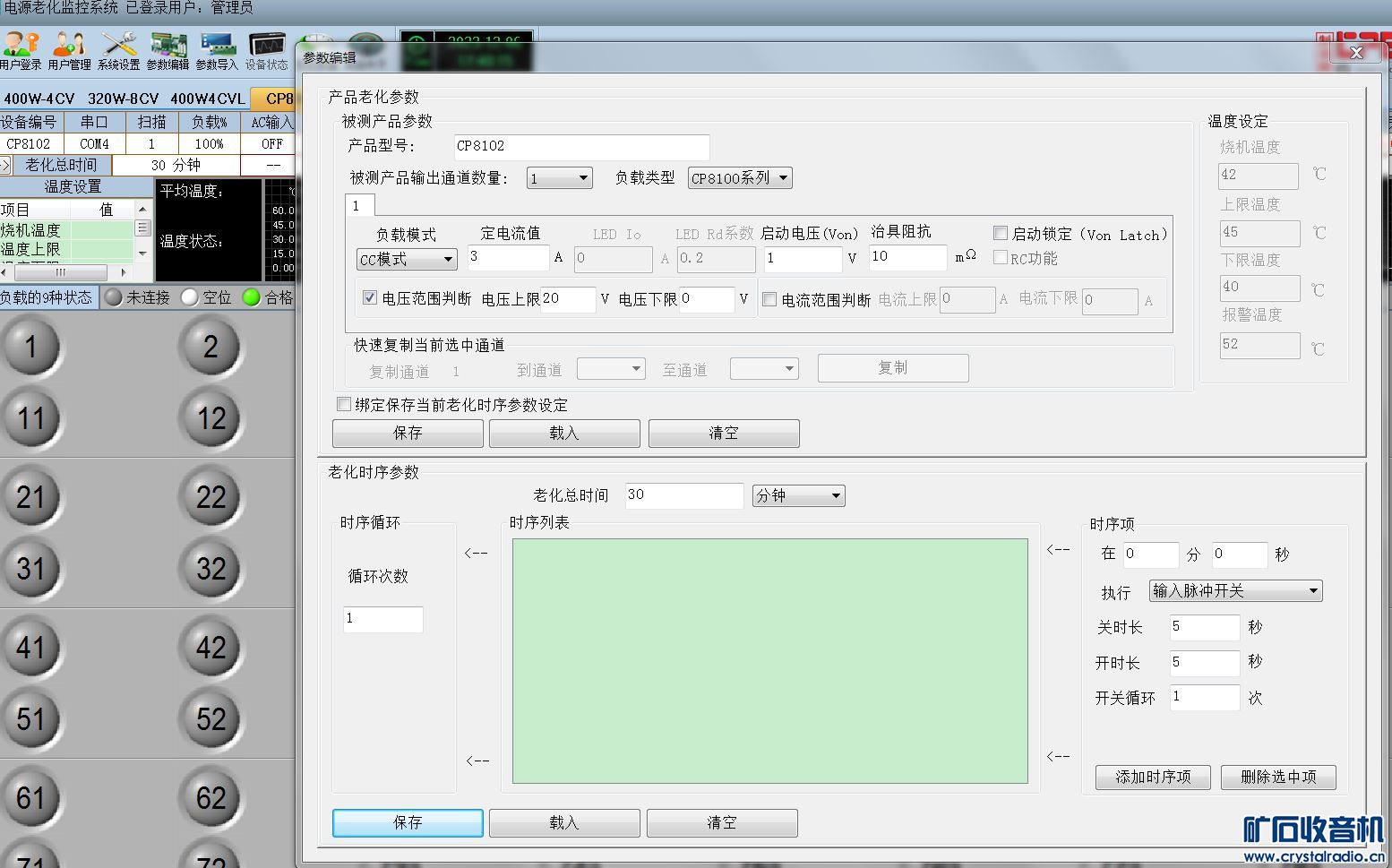Open 参数导入 toolbar icon

point(217,51)
